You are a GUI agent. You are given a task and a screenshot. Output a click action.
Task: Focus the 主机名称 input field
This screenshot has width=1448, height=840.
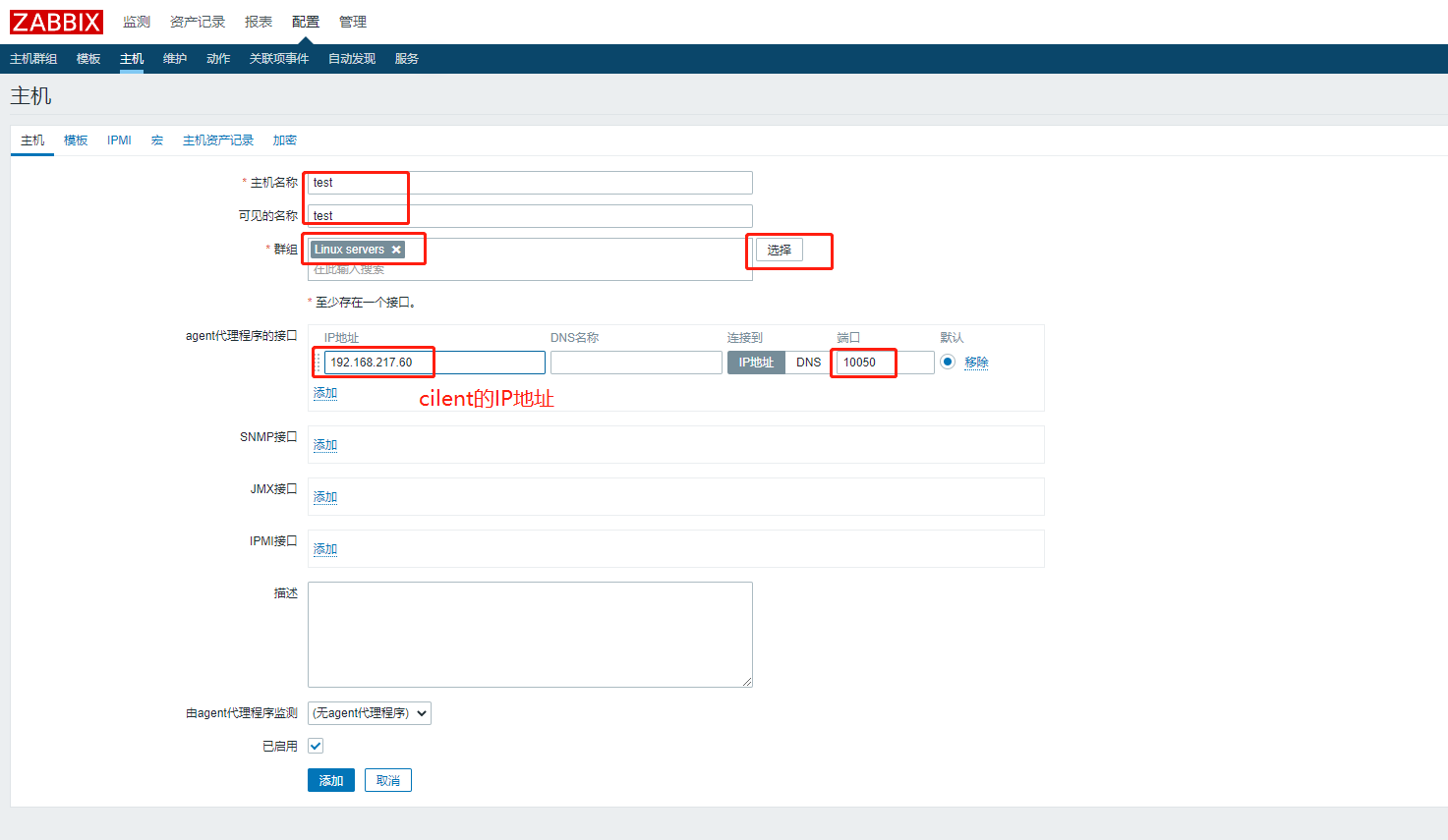pos(530,183)
